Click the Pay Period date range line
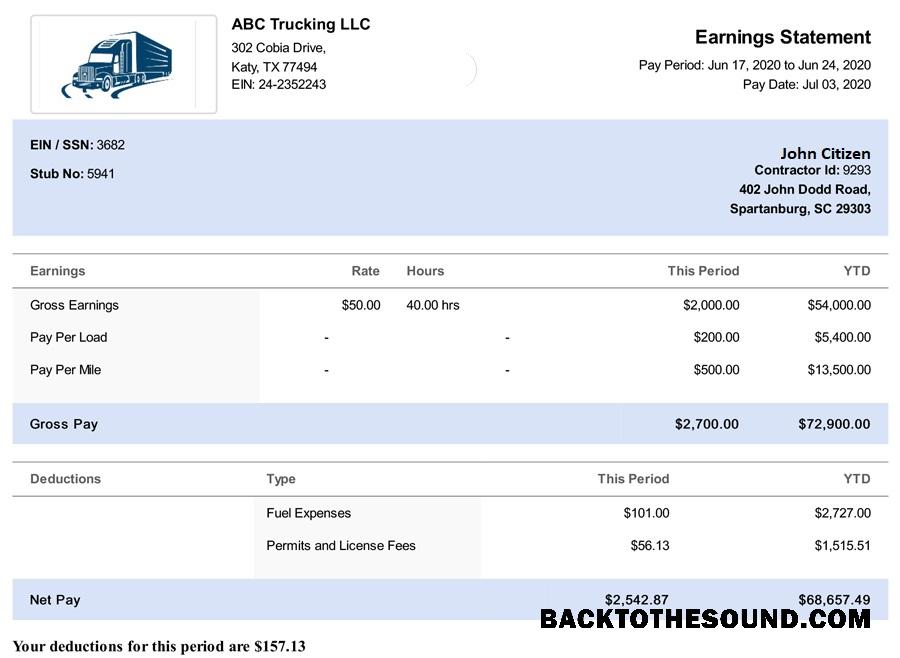 point(755,65)
